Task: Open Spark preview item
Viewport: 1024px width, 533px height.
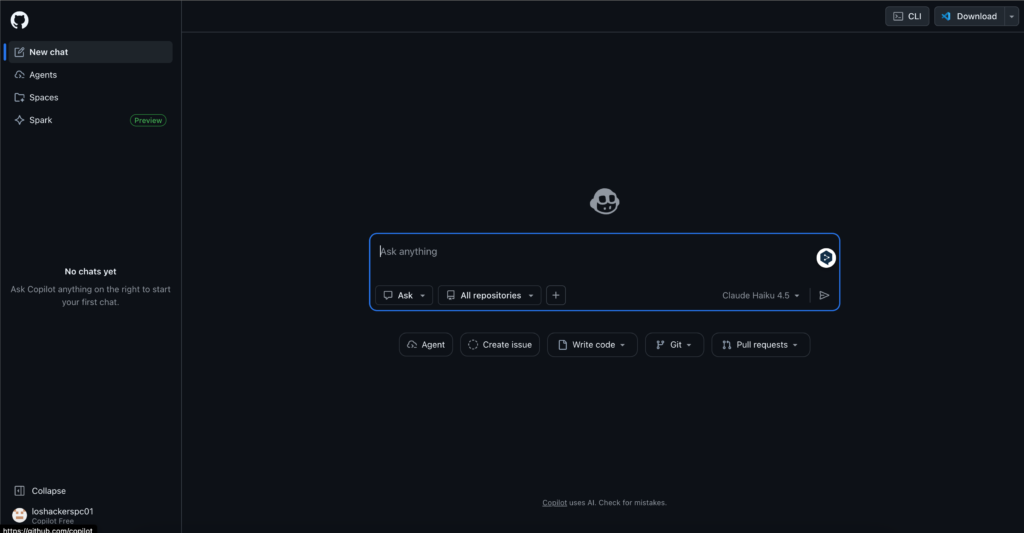Action: [x=90, y=120]
